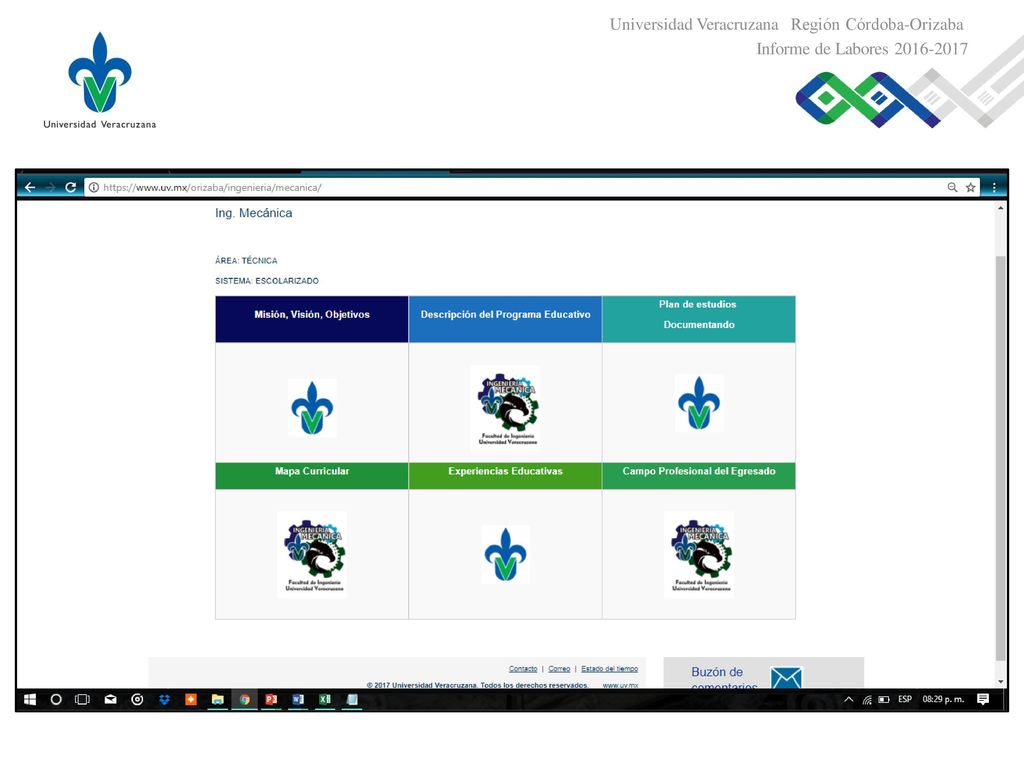Click Ingeniería Mecánica logo under Campo Profesional
This screenshot has height=768, width=1024.
700,554
